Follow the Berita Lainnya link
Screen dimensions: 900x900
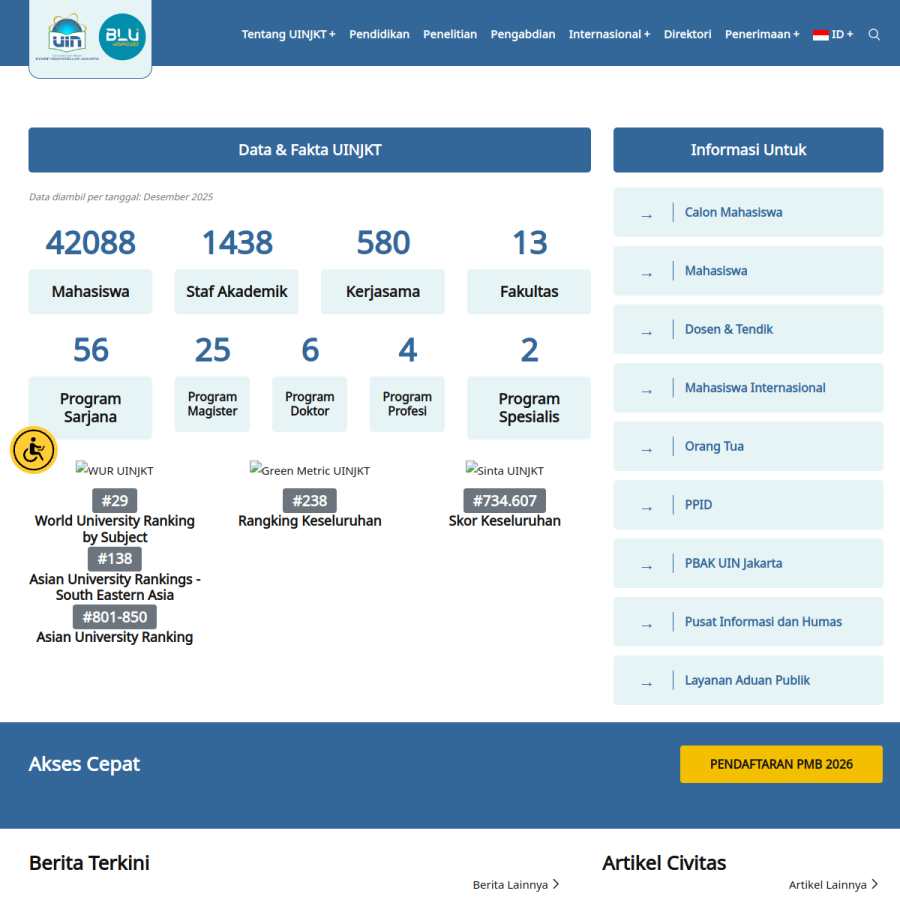tap(515, 885)
